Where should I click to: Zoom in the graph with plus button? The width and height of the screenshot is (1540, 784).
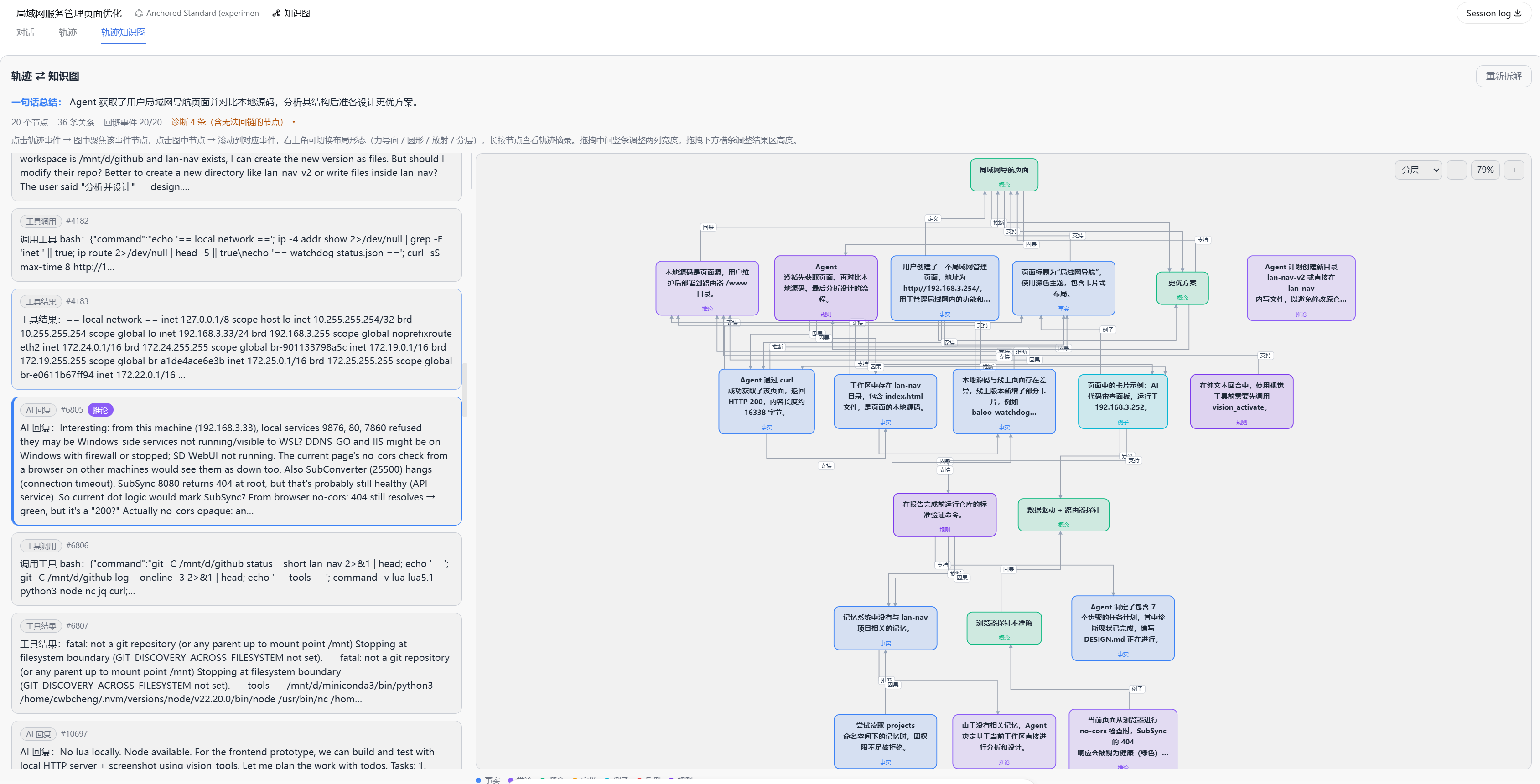1514,170
